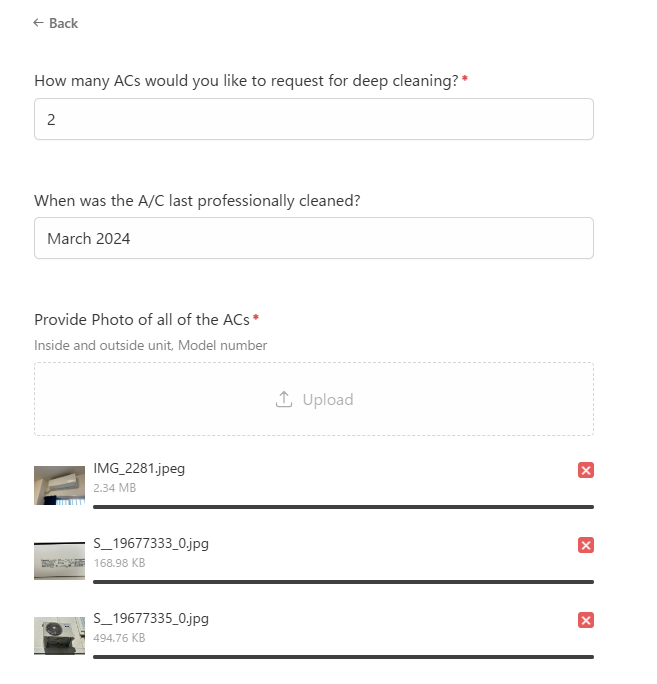Delete the S__19677333_0.jpg file
657x684 pixels.
(586, 545)
